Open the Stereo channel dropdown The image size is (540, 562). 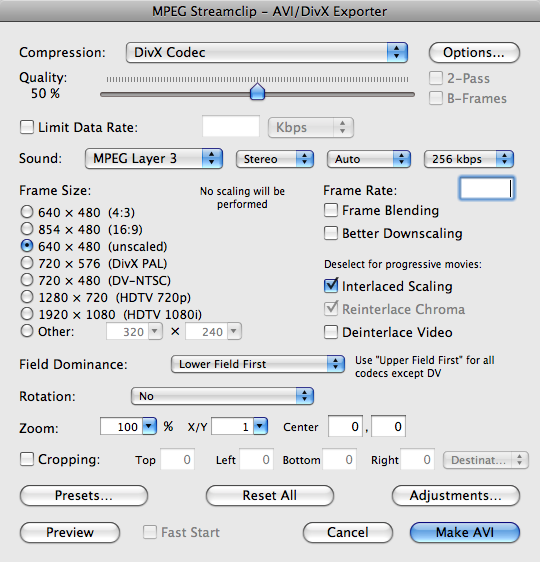[x=275, y=159]
